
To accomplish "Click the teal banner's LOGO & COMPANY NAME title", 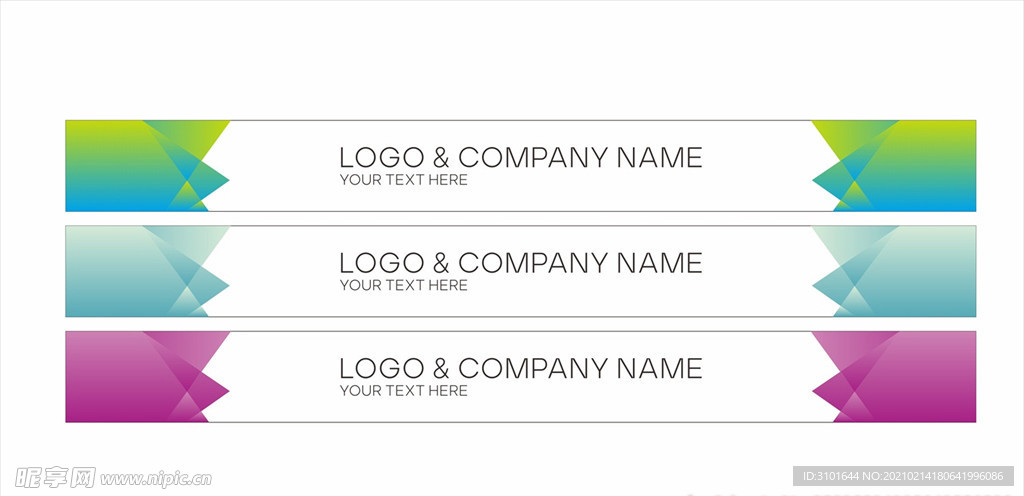I will pos(520,263).
